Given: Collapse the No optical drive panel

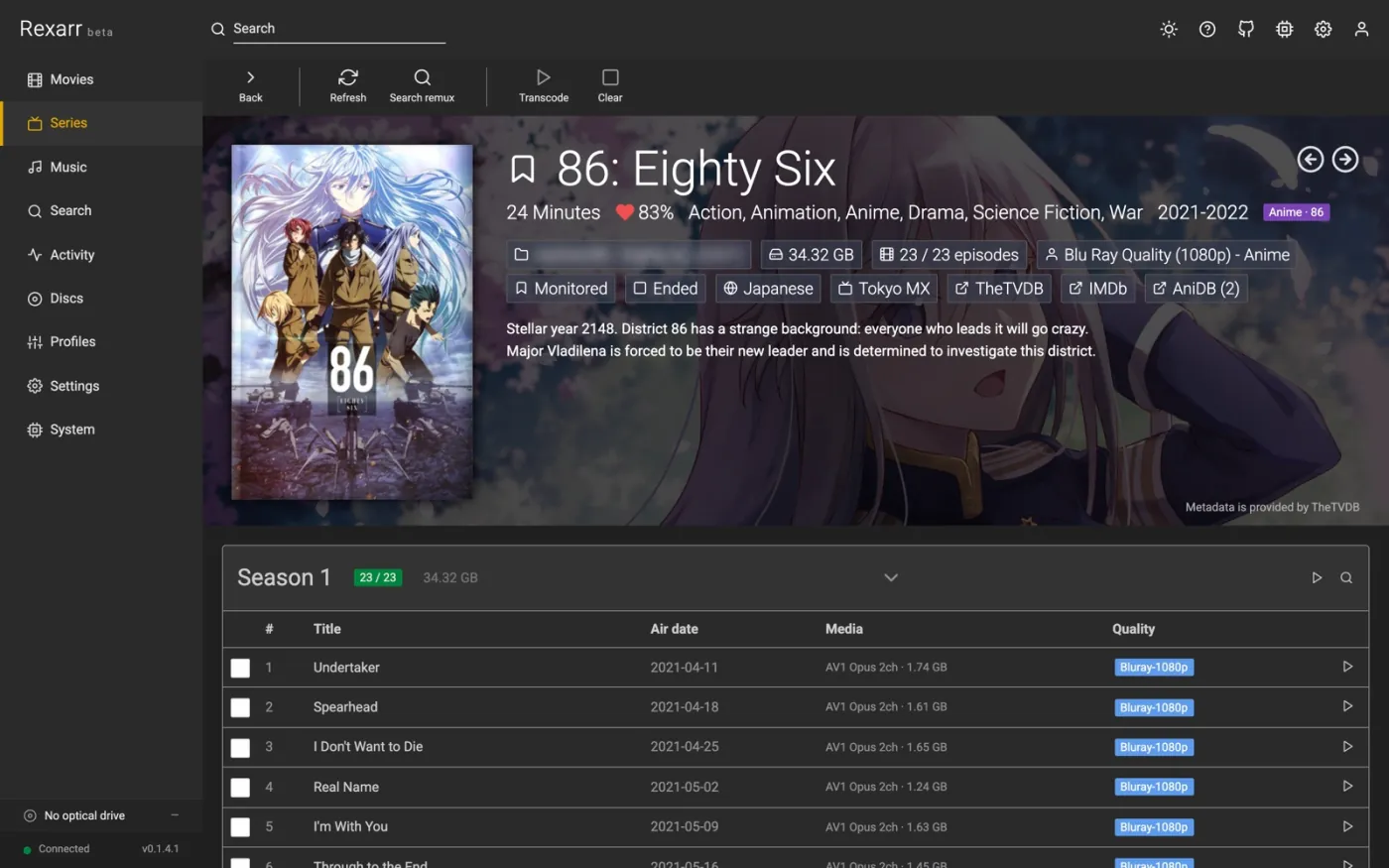Looking at the screenshot, I should click(x=175, y=815).
